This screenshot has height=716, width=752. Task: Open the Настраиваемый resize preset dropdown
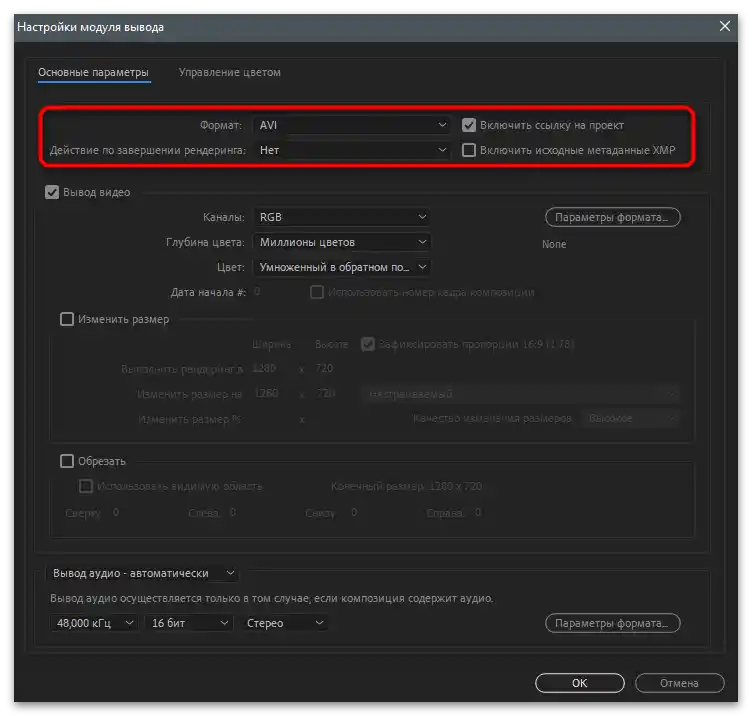click(521, 394)
